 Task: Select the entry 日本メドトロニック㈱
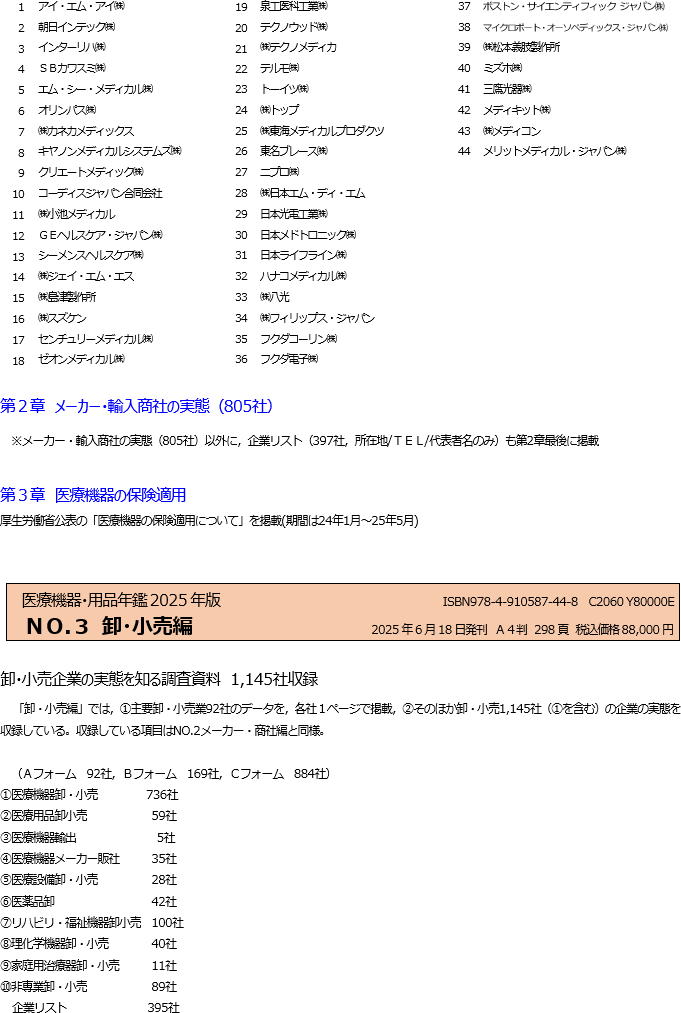point(308,235)
